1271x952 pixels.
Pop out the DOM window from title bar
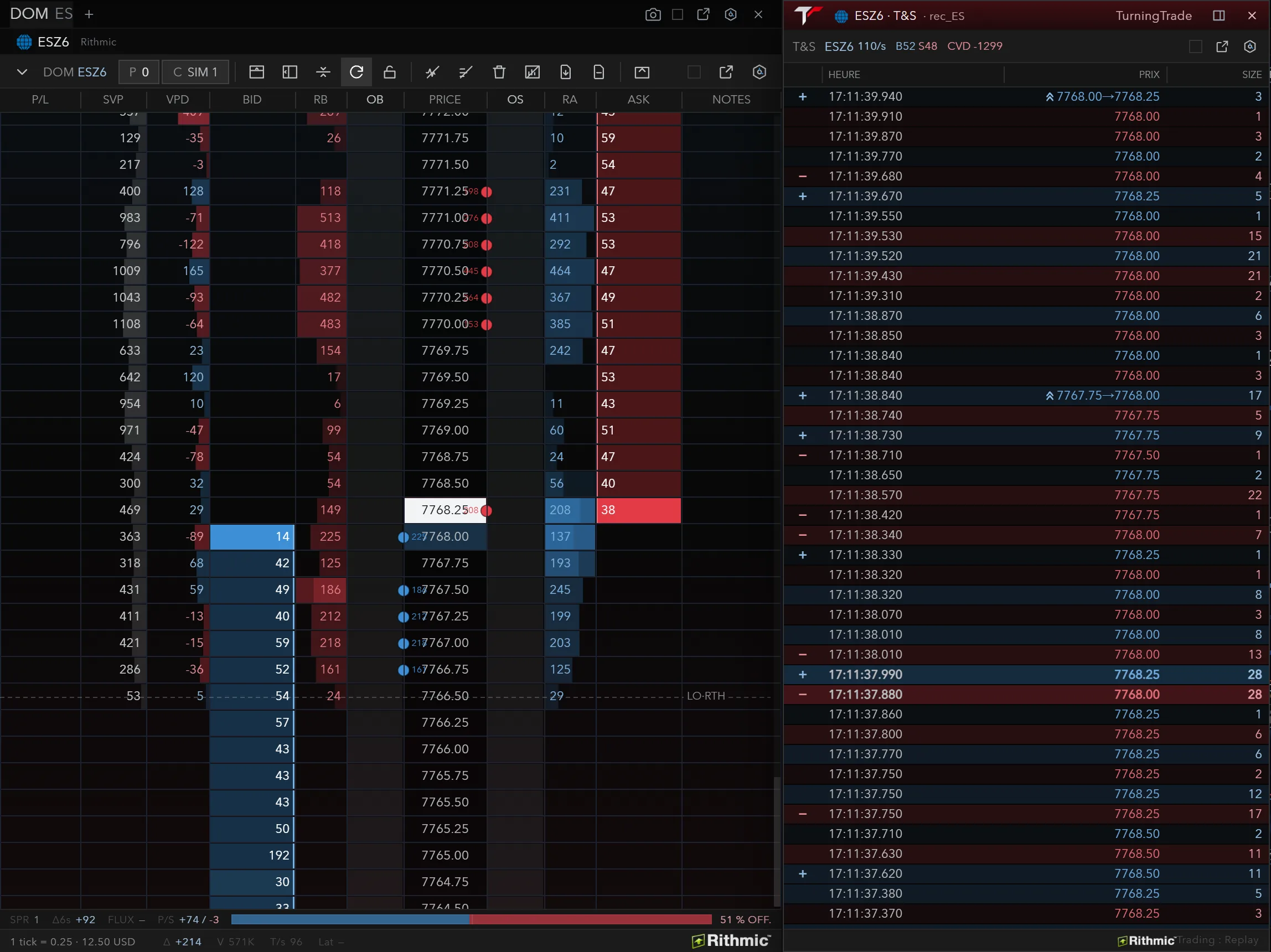[x=703, y=14]
